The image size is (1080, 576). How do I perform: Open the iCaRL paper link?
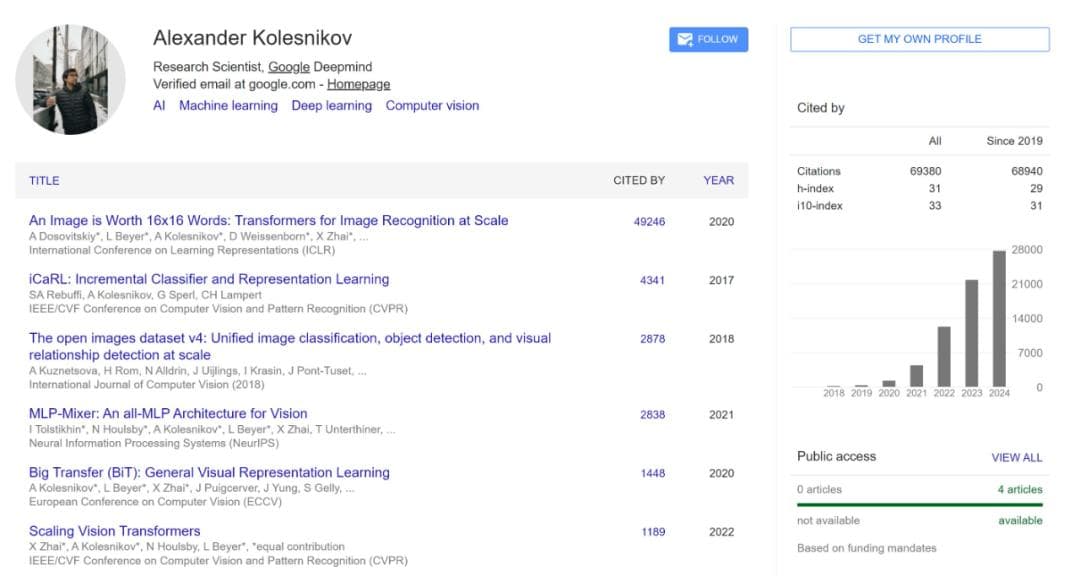tap(209, 280)
